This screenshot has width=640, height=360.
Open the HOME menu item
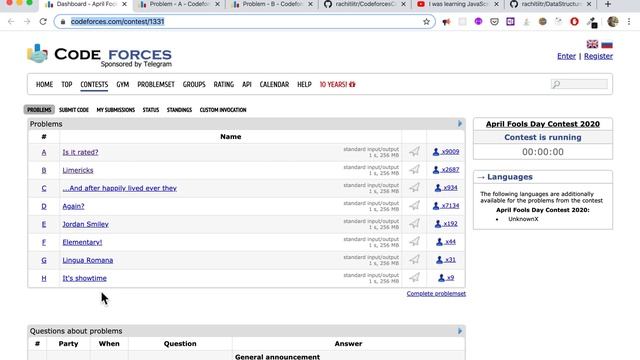(x=44, y=84)
